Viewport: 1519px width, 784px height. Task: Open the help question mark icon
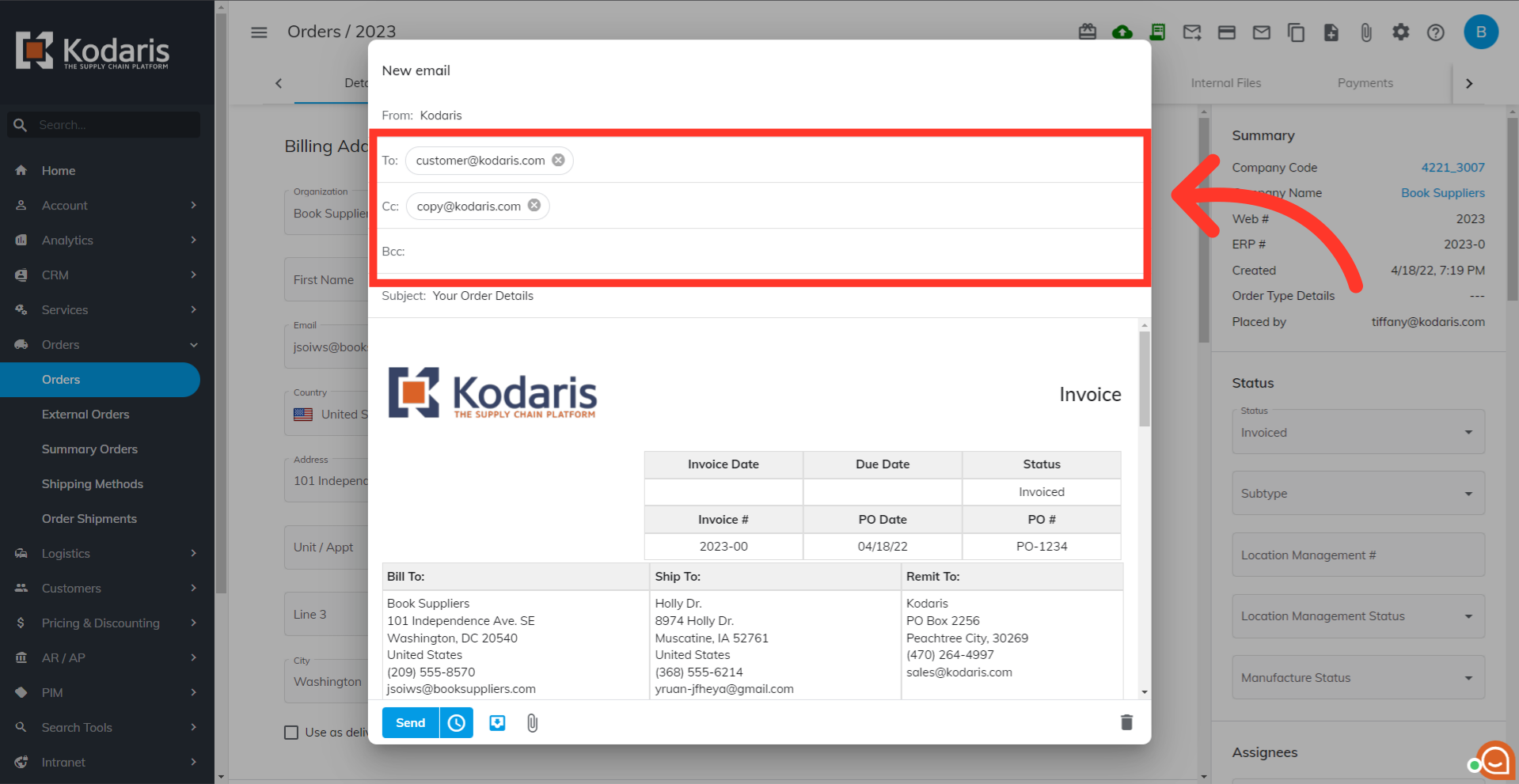[1436, 32]
